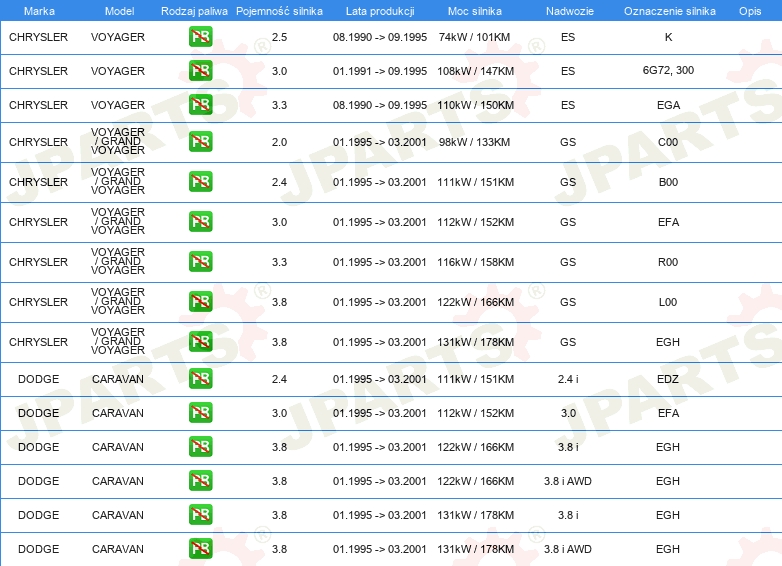Select the '74kW / 101KM' power cell
Viewport: 782px width, 566px height.
point(474,37)
